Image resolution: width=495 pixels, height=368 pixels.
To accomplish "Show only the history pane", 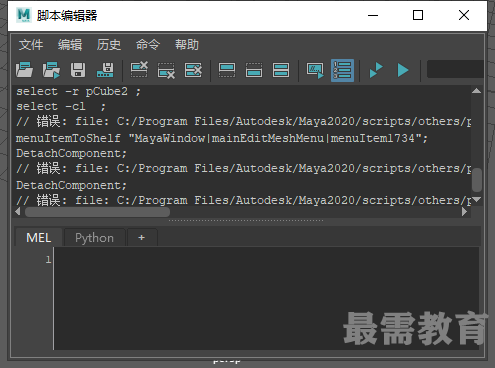I will [227, 70].
